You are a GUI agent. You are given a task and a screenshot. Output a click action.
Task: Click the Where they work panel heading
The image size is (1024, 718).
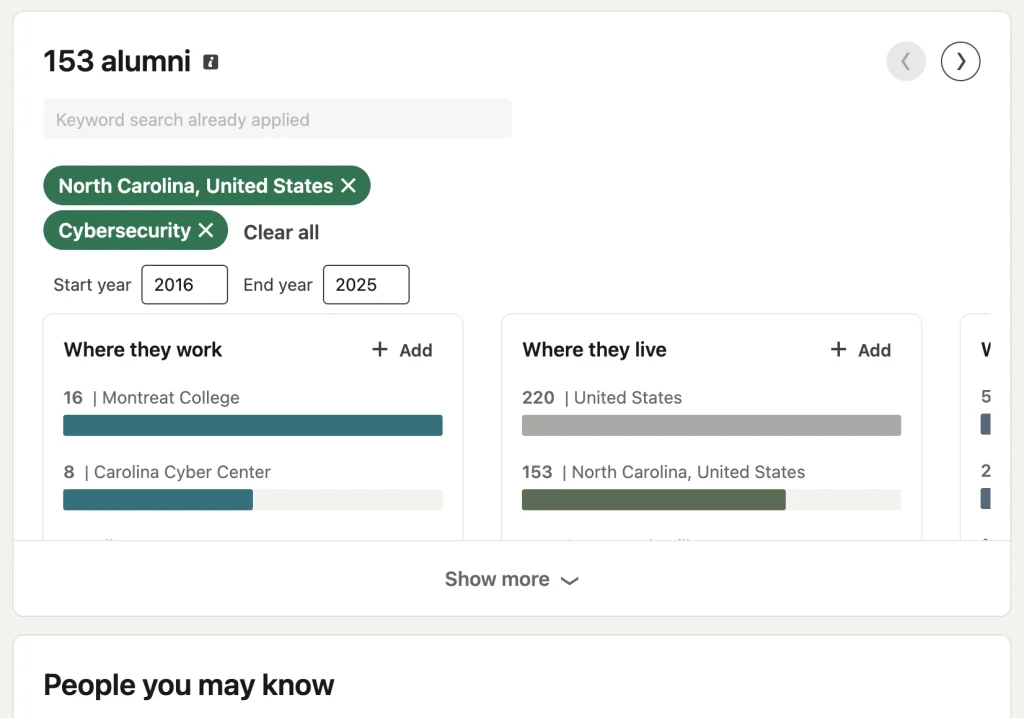point(142,350)
